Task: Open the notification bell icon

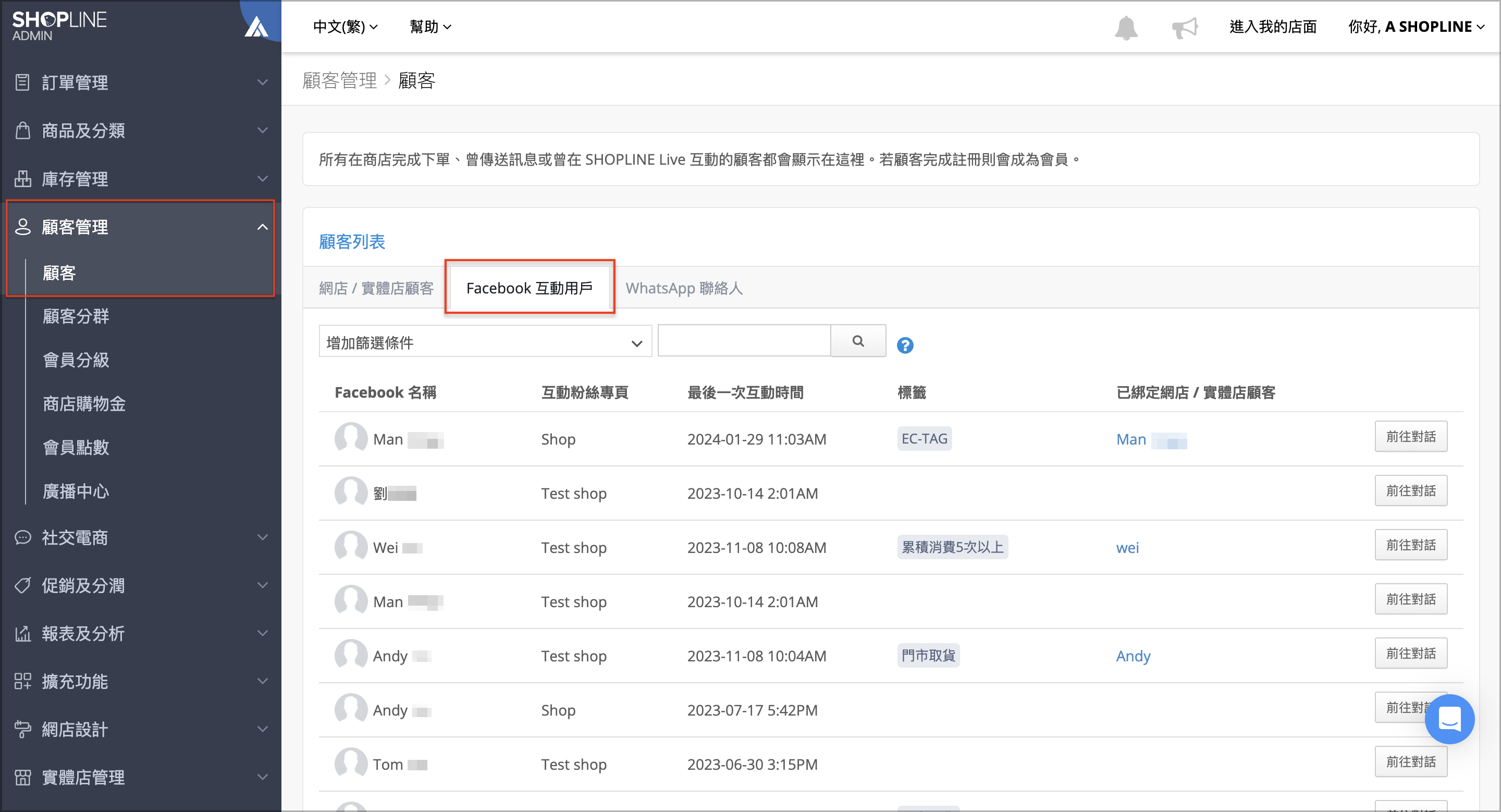Action: pyautogui.click(x=1126, y=28)
